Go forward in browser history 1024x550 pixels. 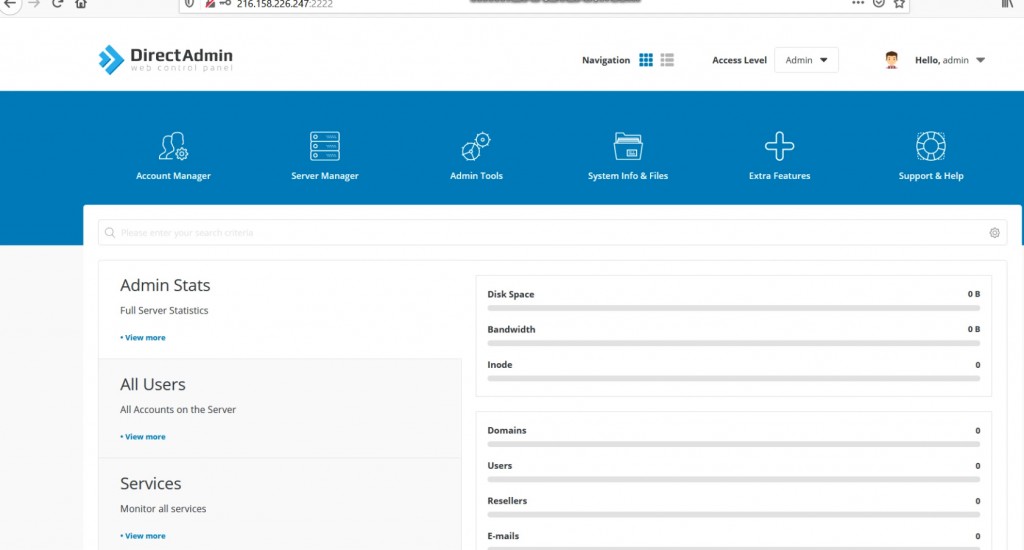pyautogui.click(x=34, y=4)
